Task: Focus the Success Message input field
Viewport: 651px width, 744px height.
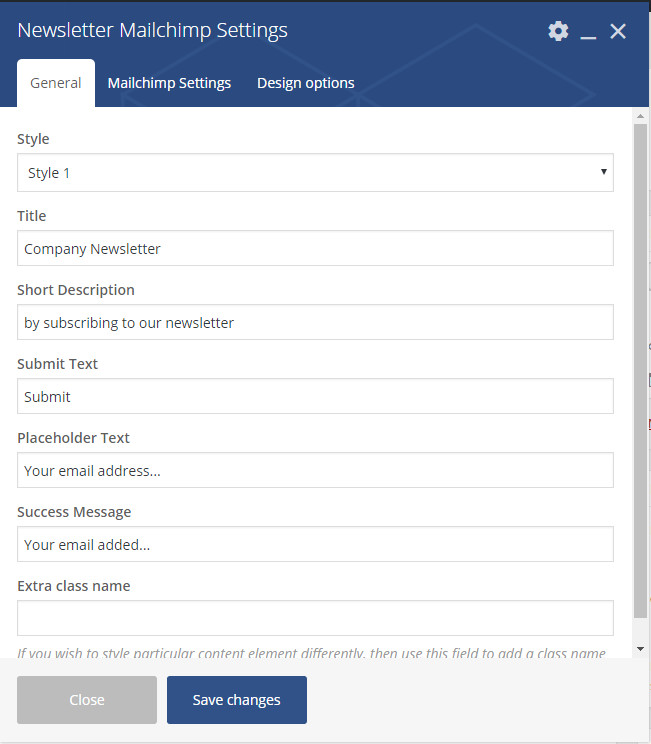Action: click(315, 544)
